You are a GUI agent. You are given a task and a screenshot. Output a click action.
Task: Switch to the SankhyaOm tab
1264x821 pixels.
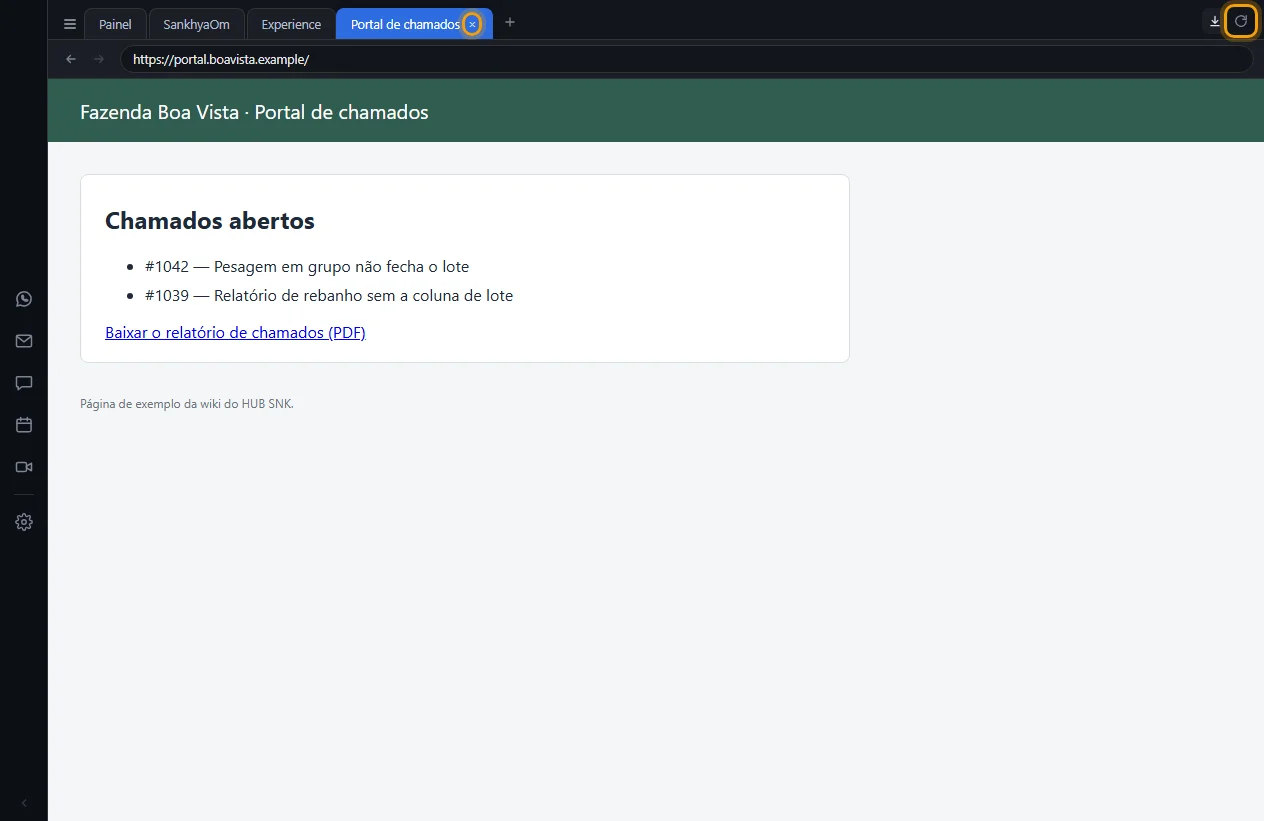click(196, 24)
